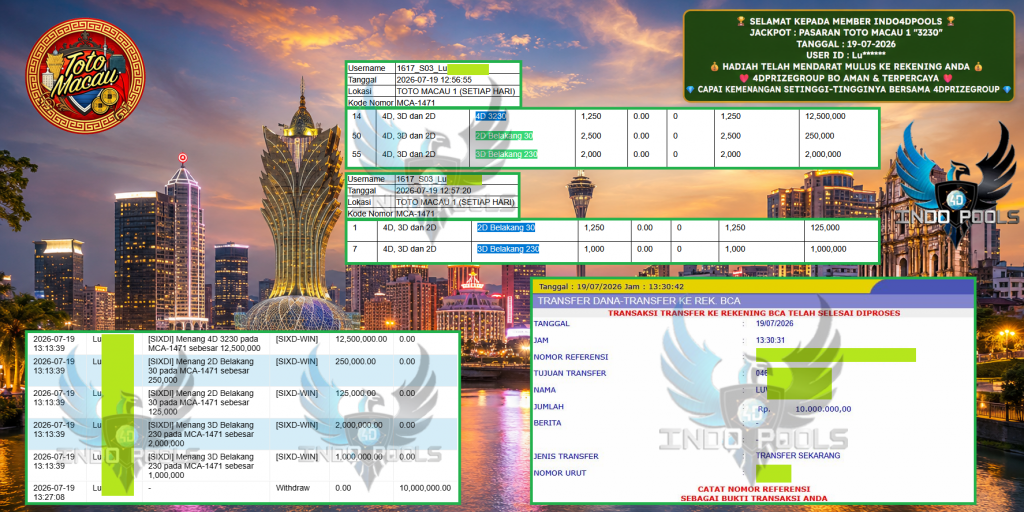Click the trophy emoji before the word SELAMAT

click(x=741, y=22)
